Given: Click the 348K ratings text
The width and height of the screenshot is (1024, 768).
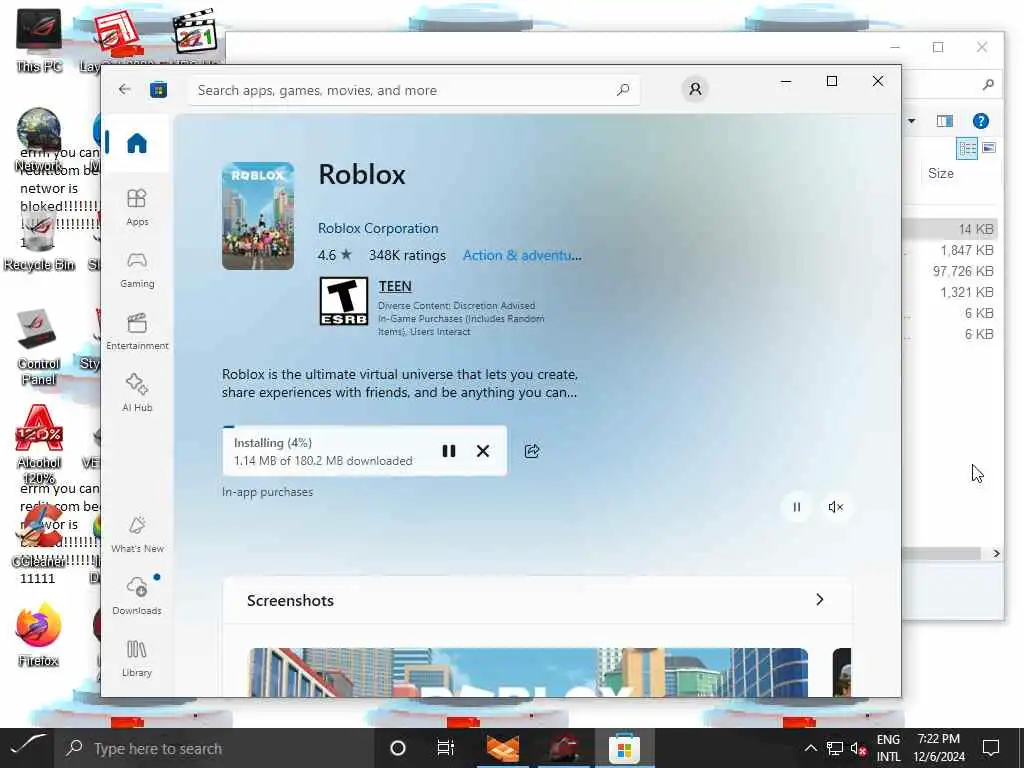Looking at the screenshot, I should (x=407, y=255).
